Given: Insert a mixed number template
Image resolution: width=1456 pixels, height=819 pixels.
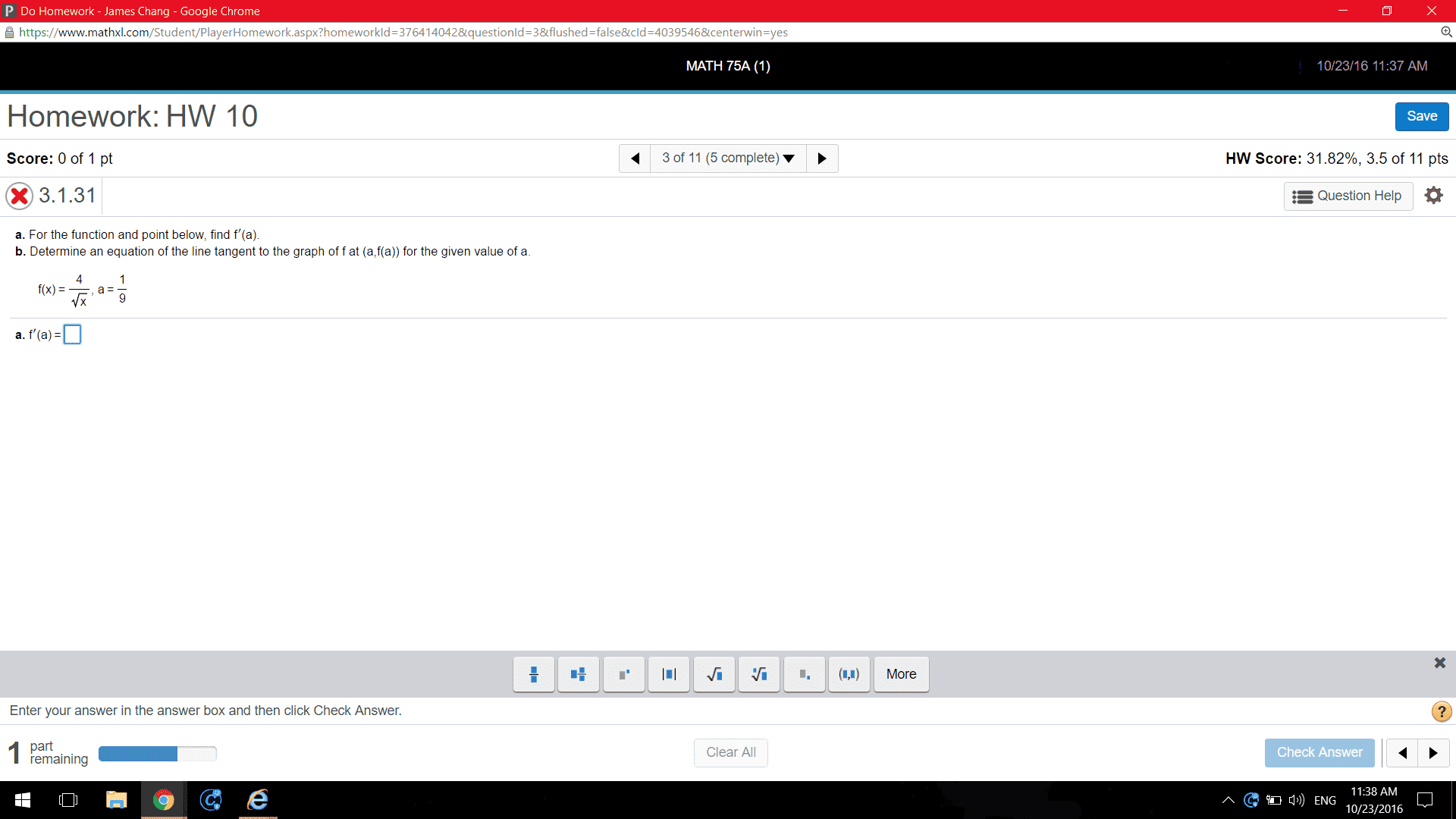Looking at the screenshot, I should tap(578, 674).
